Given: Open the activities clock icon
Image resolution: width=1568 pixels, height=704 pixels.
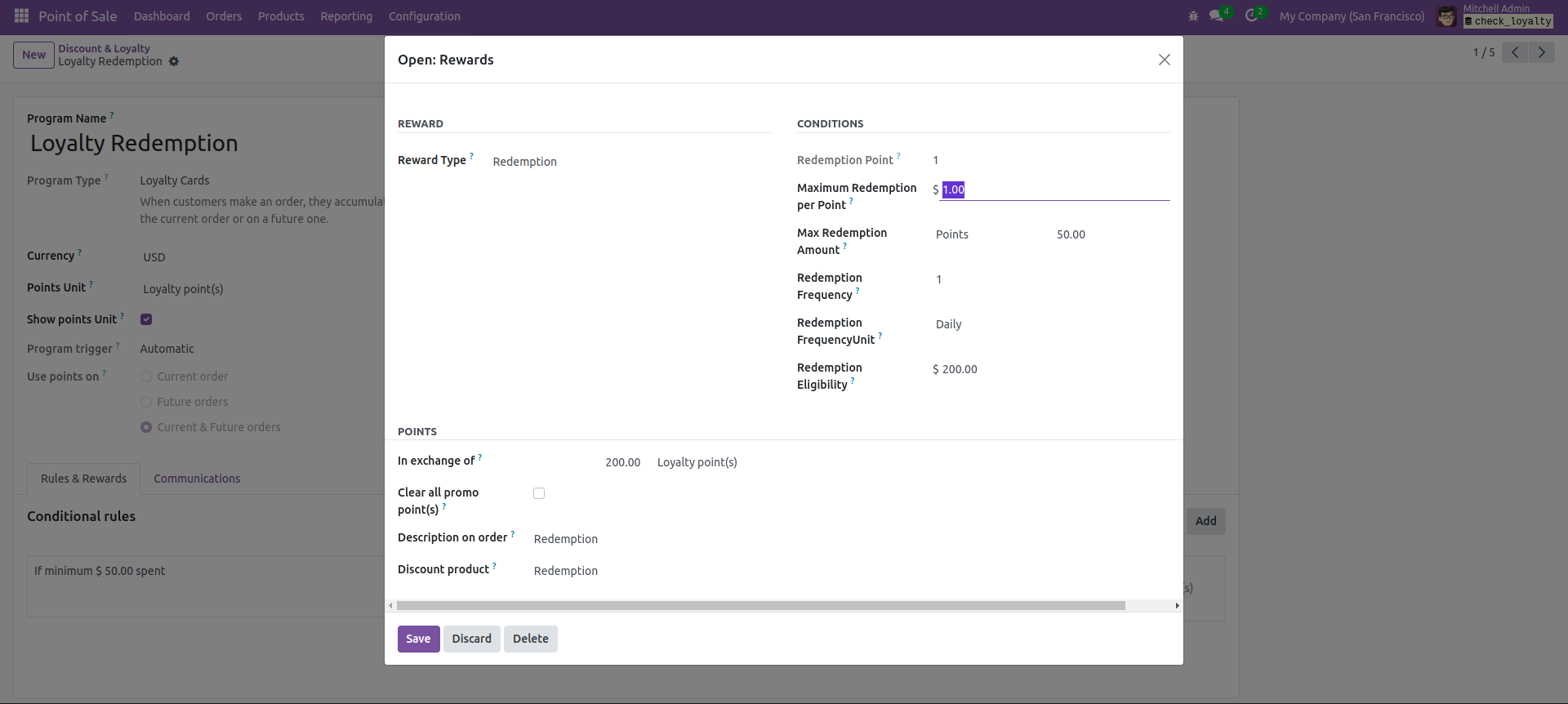Looking at the screenshot, I should 1251,16.
